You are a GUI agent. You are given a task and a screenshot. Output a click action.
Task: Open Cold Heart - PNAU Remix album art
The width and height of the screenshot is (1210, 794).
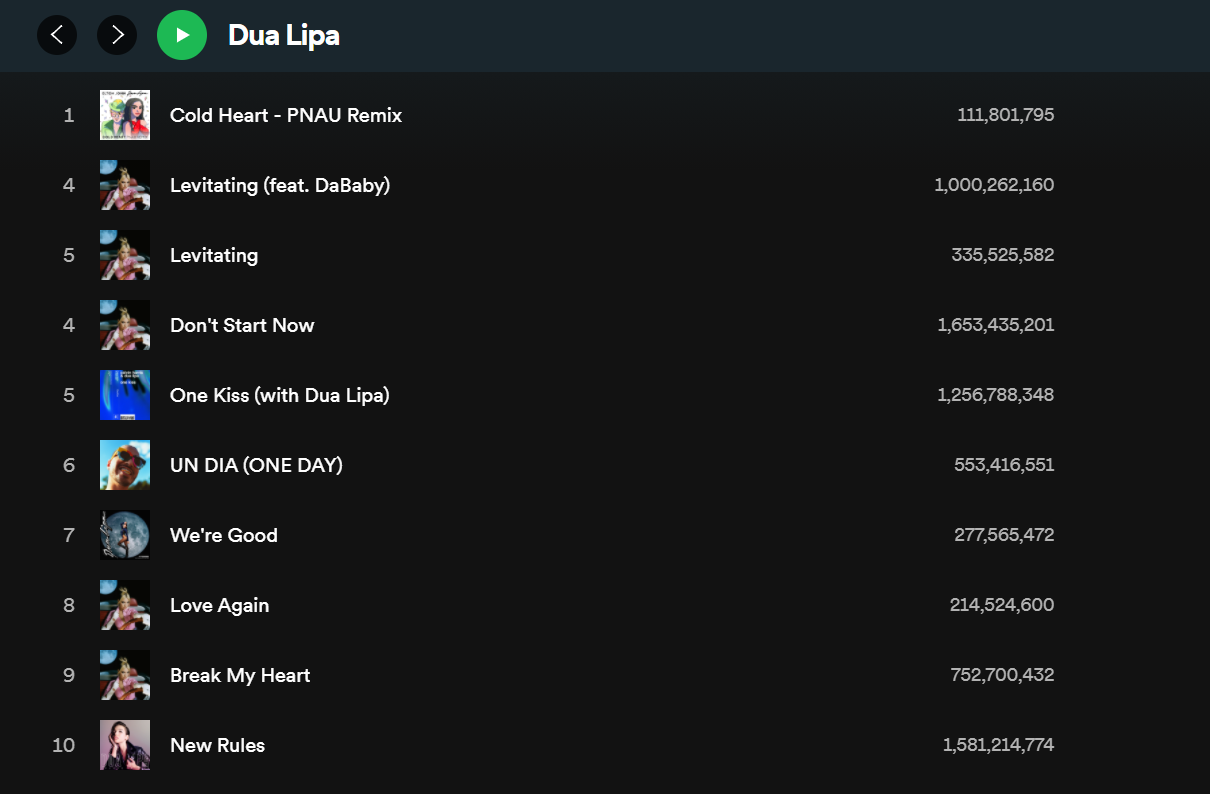pos(125,115)
